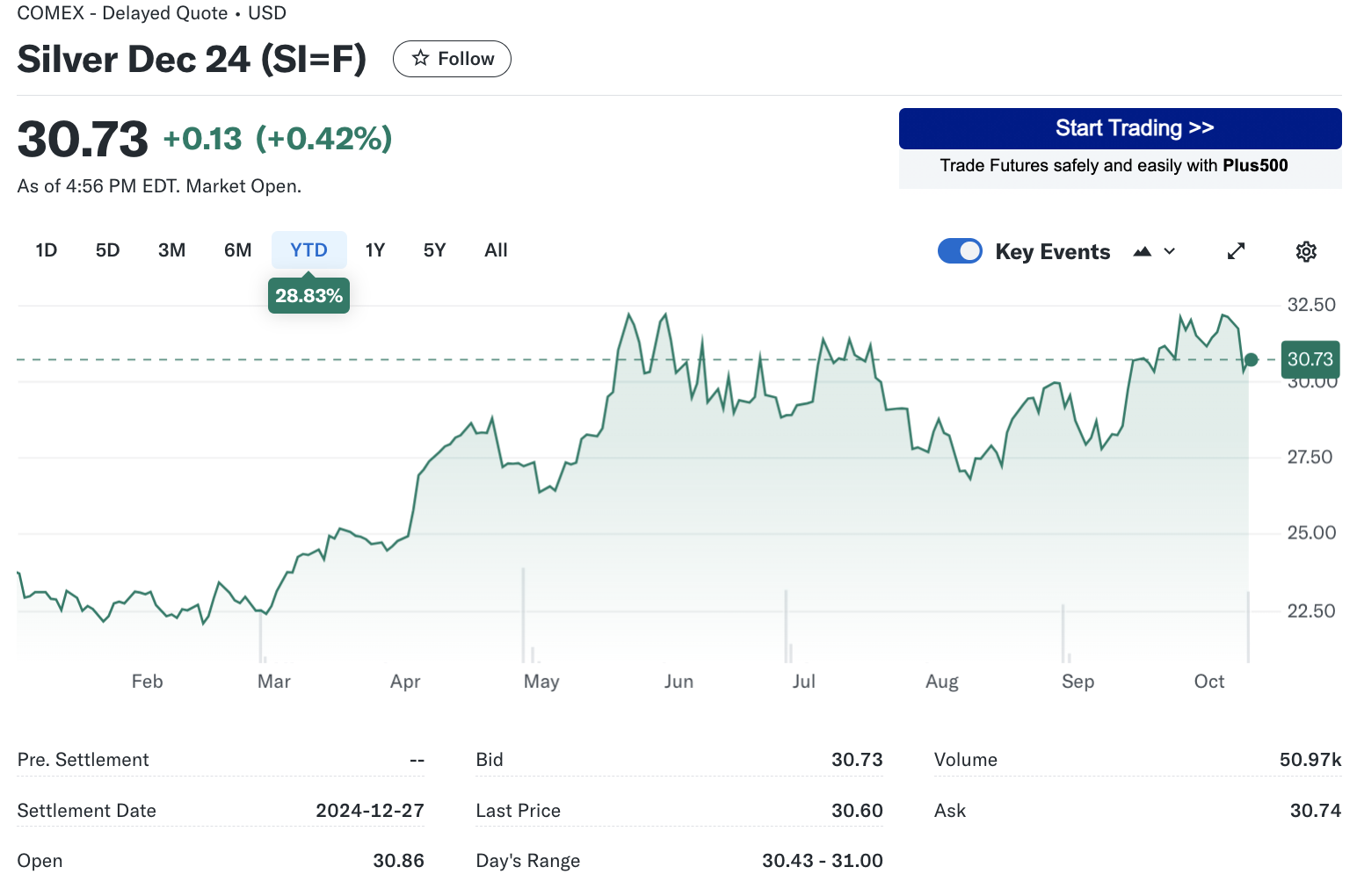
Task: Click the 30.73 price label on chart axis
Action: point(1310,359)
